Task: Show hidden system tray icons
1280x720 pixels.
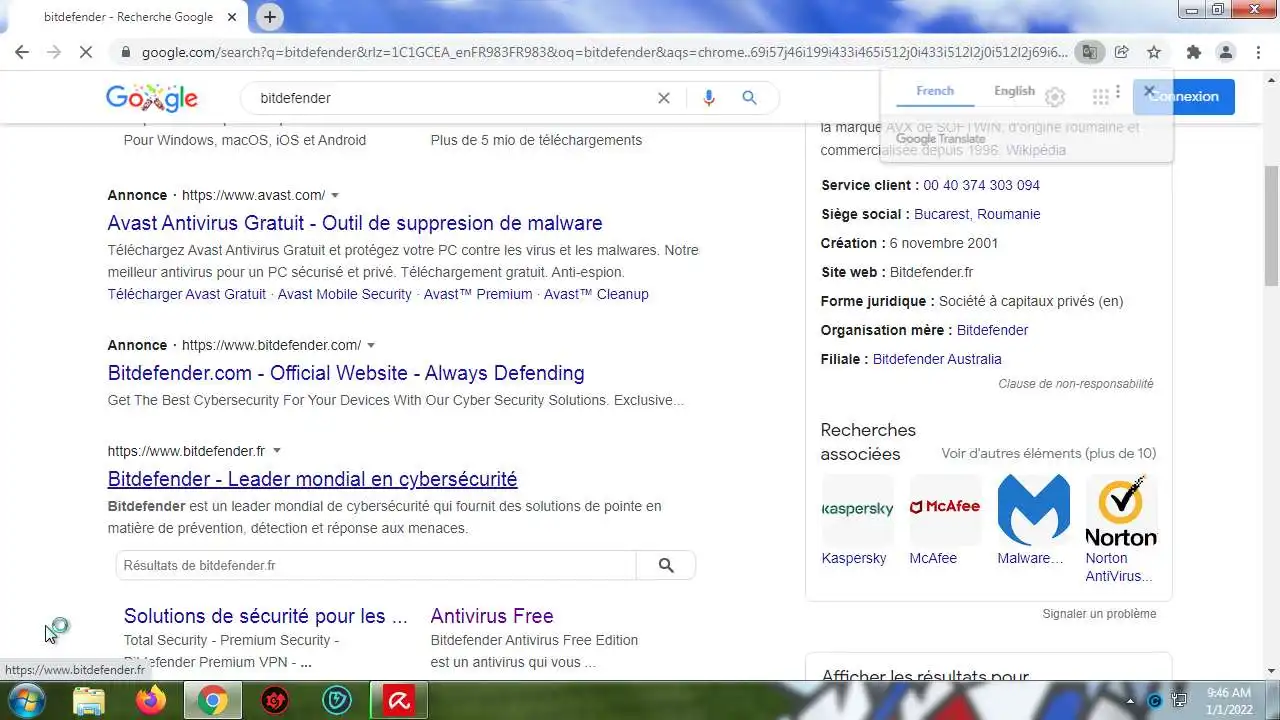Action: click(x=1131, y=701)
